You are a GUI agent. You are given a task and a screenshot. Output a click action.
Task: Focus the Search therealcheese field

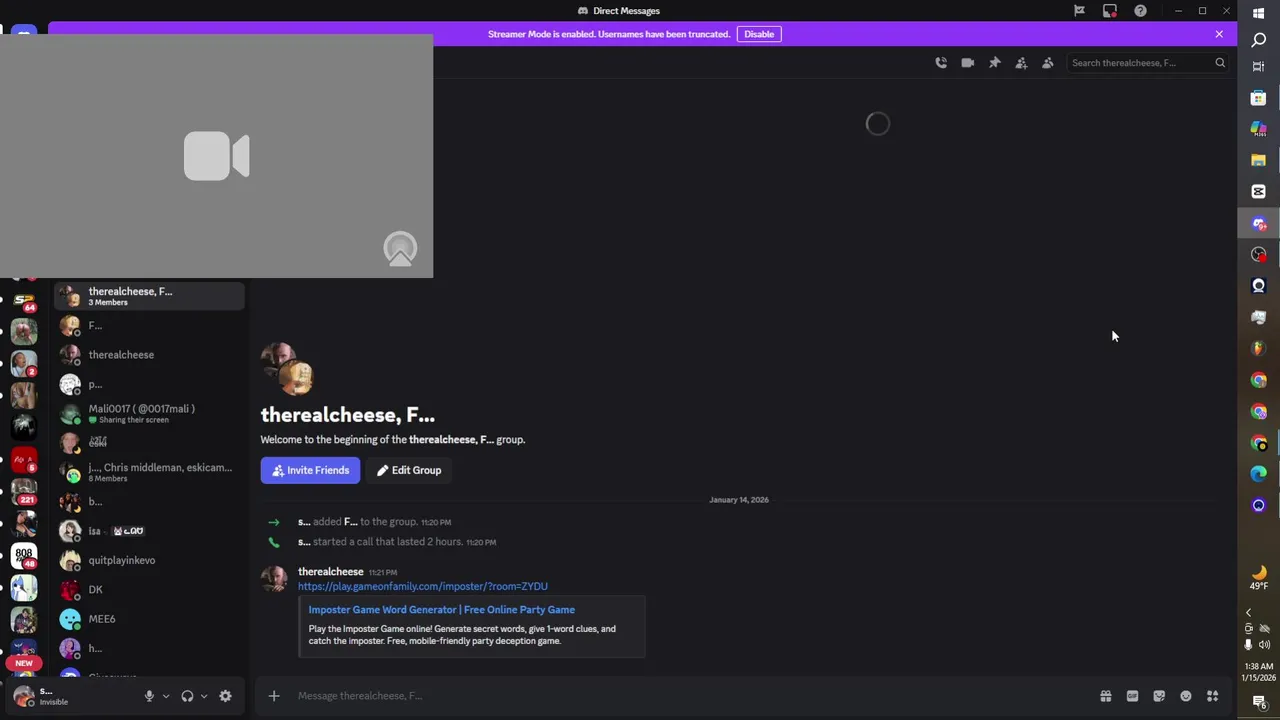(x=1148, y=63)
